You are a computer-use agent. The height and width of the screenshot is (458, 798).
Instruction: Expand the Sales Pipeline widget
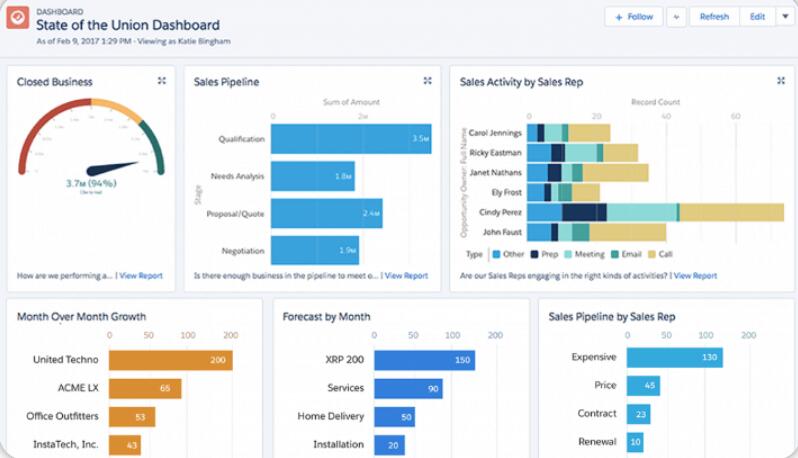click(427, 81)
